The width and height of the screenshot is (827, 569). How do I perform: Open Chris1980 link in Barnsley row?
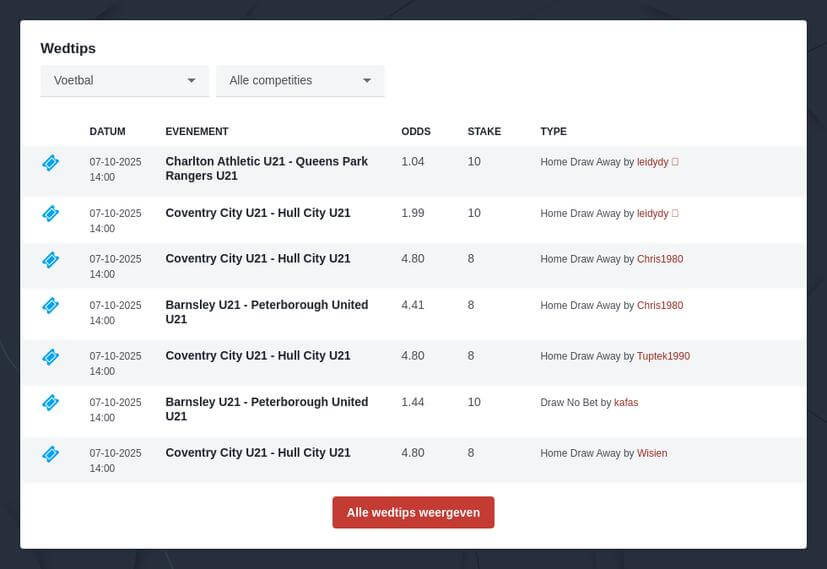tap(660, 306)
